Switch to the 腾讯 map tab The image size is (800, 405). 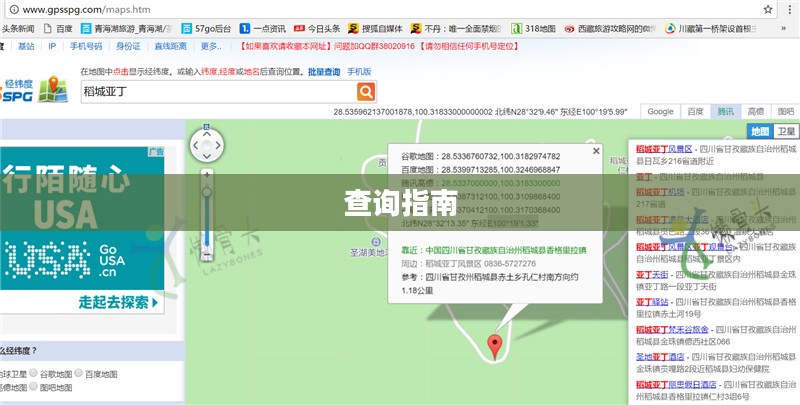coord(725,111)
